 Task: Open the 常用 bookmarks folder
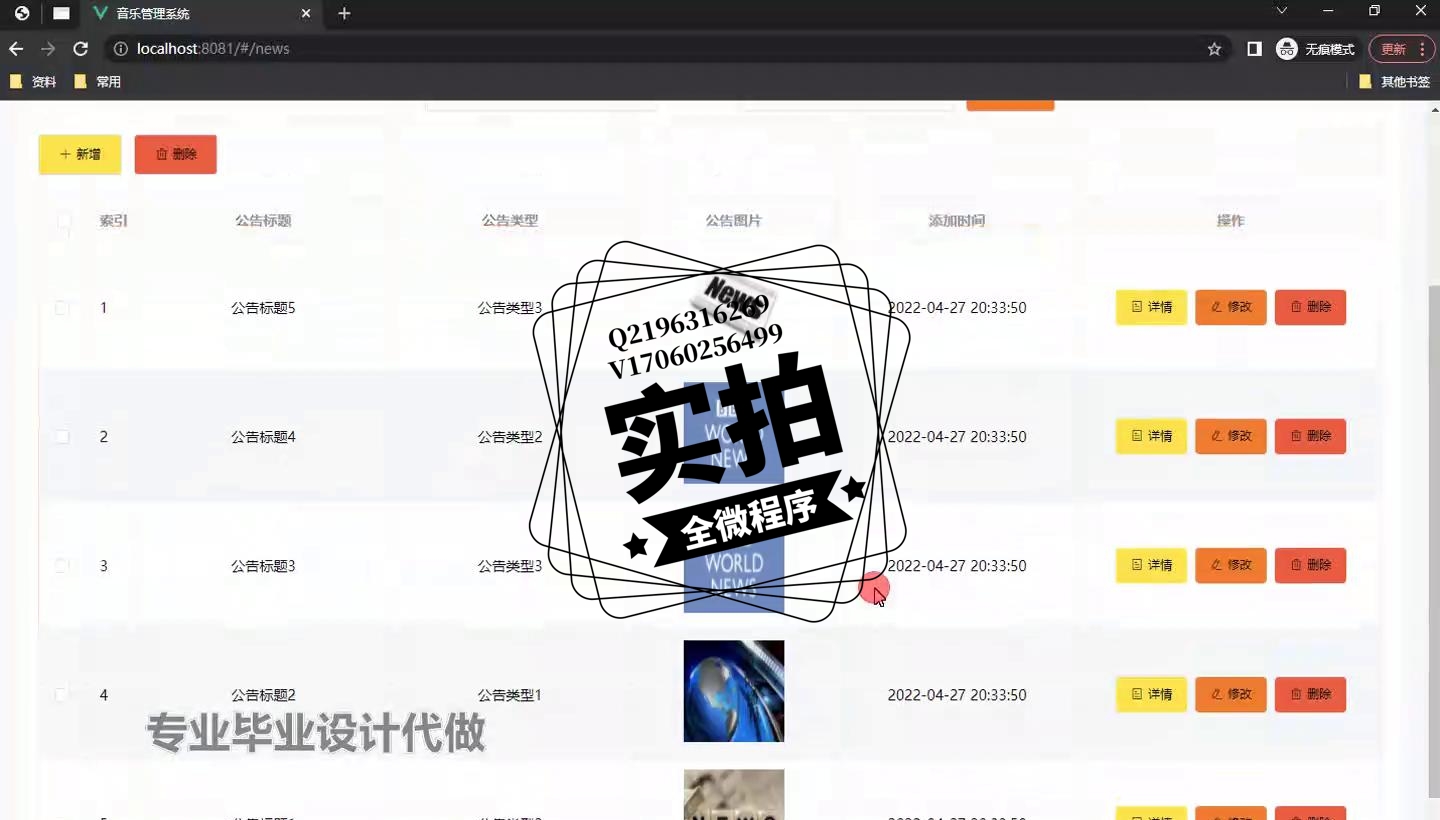click(98, 82)
